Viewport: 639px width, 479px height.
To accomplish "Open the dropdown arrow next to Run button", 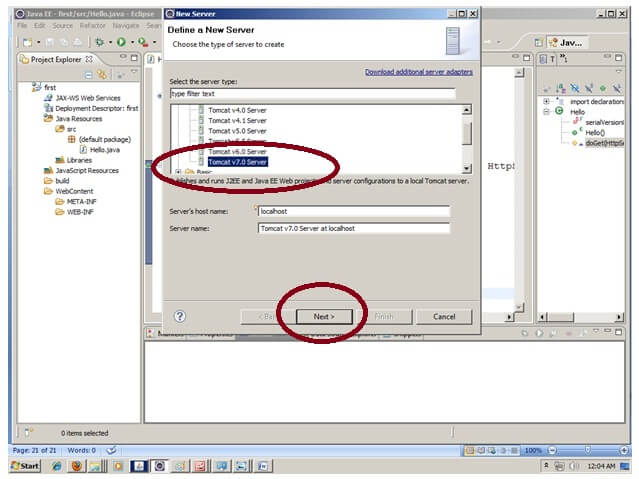I will pos(132,42).
